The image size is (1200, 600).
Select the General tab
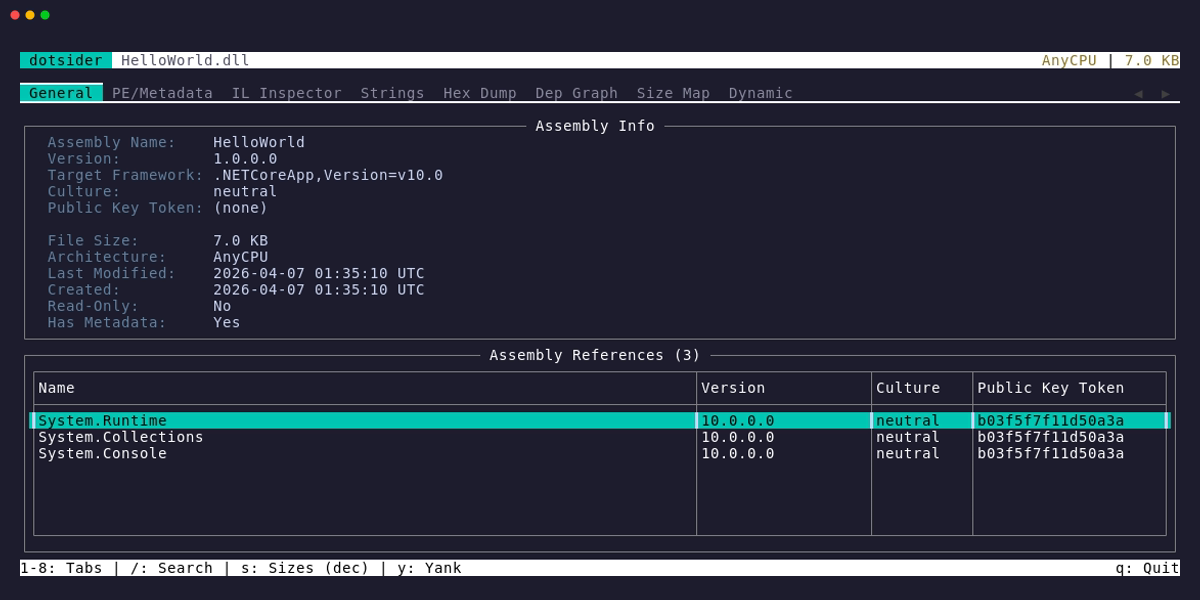(61, 93)
